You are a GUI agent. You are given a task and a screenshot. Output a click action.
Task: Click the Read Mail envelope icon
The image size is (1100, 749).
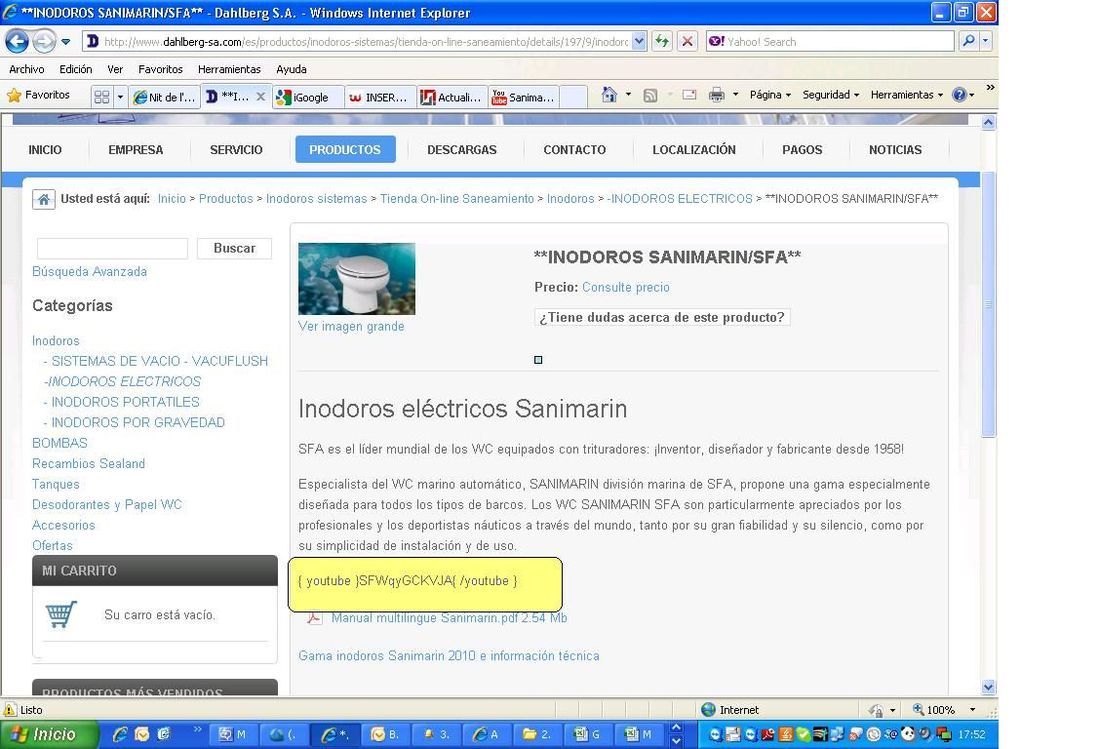690,95
